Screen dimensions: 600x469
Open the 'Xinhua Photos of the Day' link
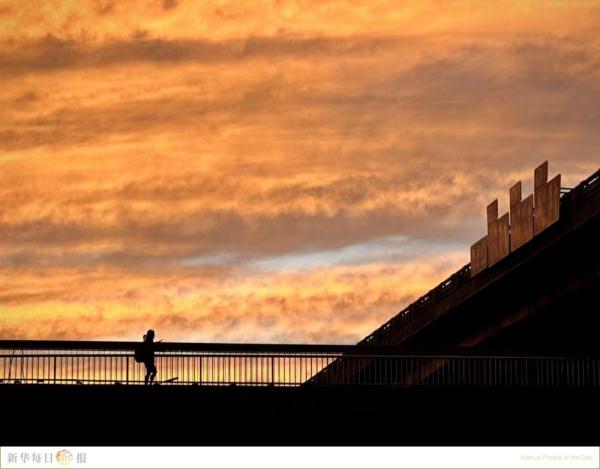[556, 458]
